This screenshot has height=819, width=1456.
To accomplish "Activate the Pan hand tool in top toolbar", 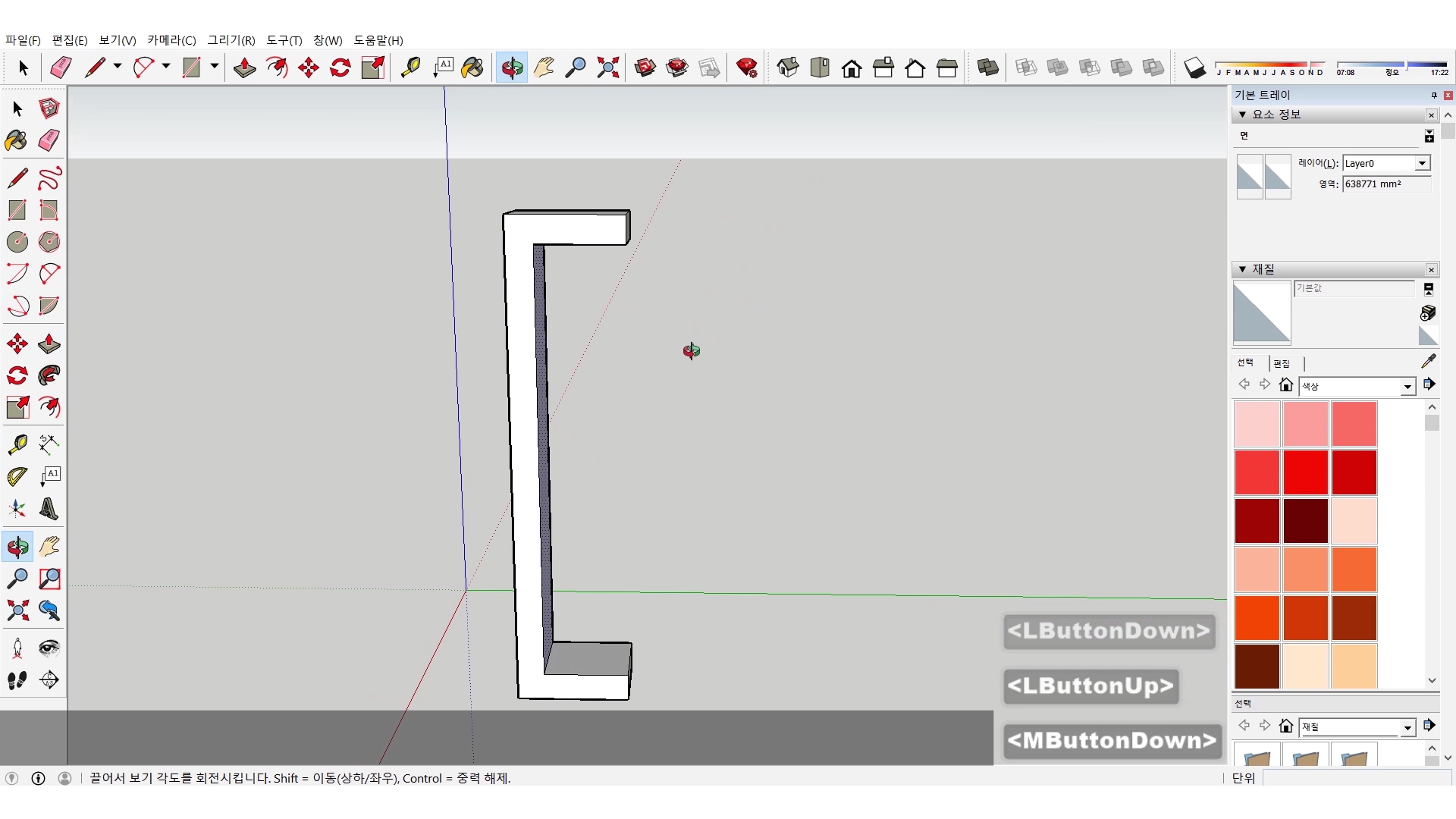I will click(544, 67).
